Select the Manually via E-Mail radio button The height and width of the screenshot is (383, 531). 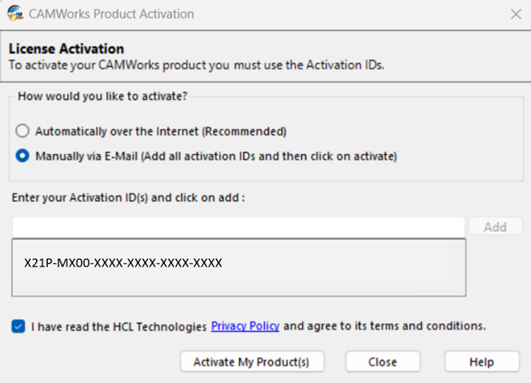[22, 156]
